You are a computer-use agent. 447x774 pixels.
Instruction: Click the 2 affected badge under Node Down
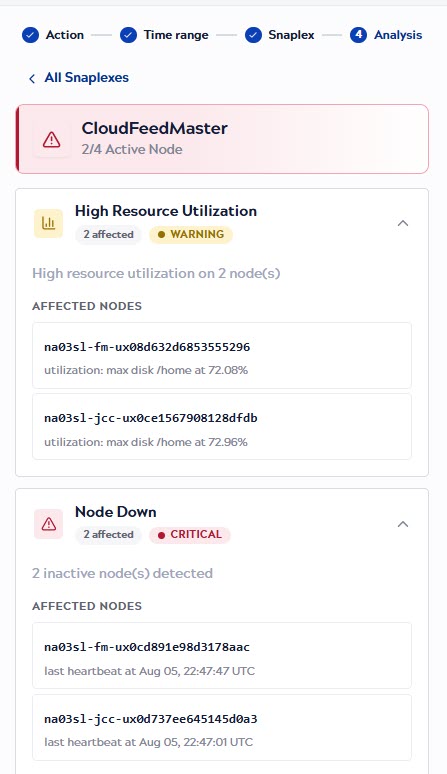click(109, 535)
